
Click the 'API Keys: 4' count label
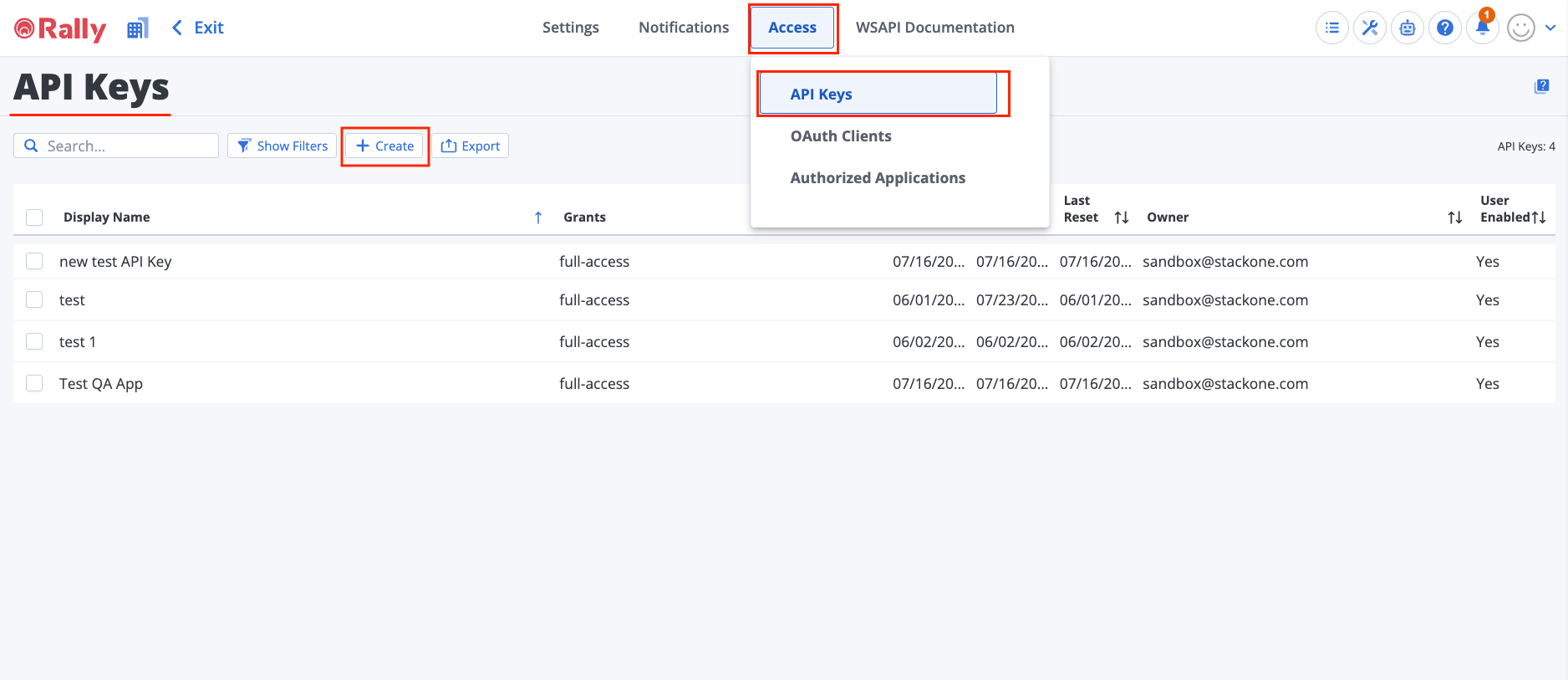pyautogui.click(x=1526, y=146)
